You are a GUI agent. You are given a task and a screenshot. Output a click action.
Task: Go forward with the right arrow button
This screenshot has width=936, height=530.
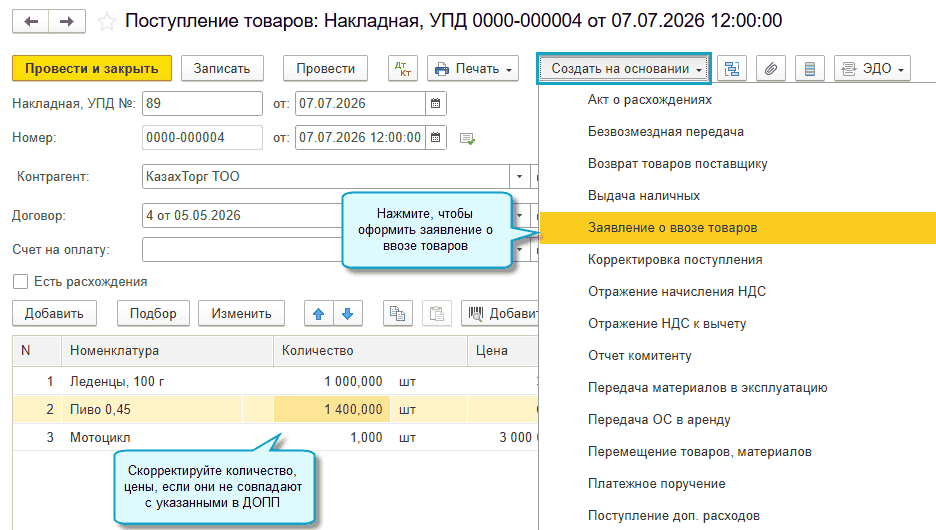coord(67,22)
